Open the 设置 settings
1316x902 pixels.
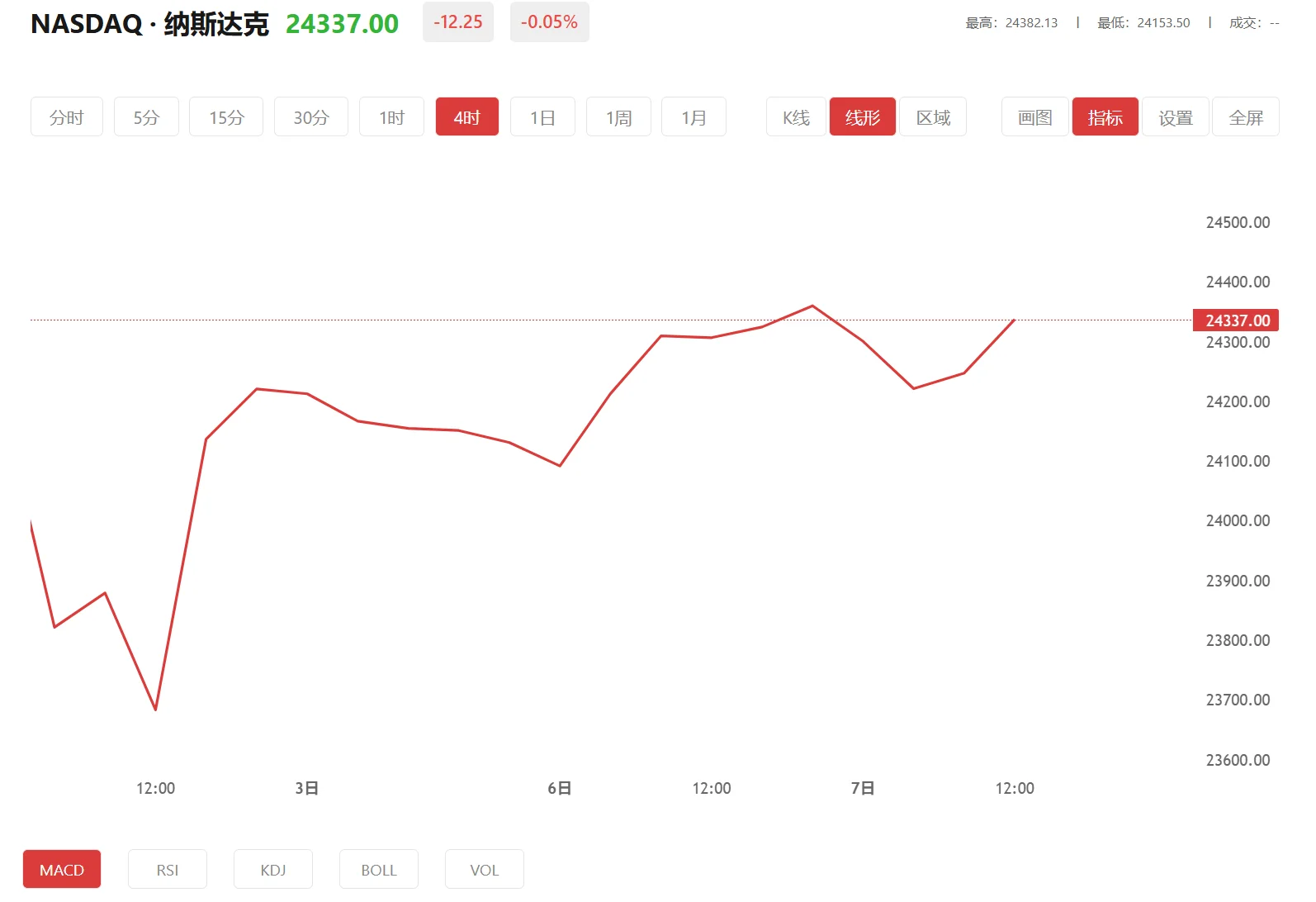[1175, 117]
